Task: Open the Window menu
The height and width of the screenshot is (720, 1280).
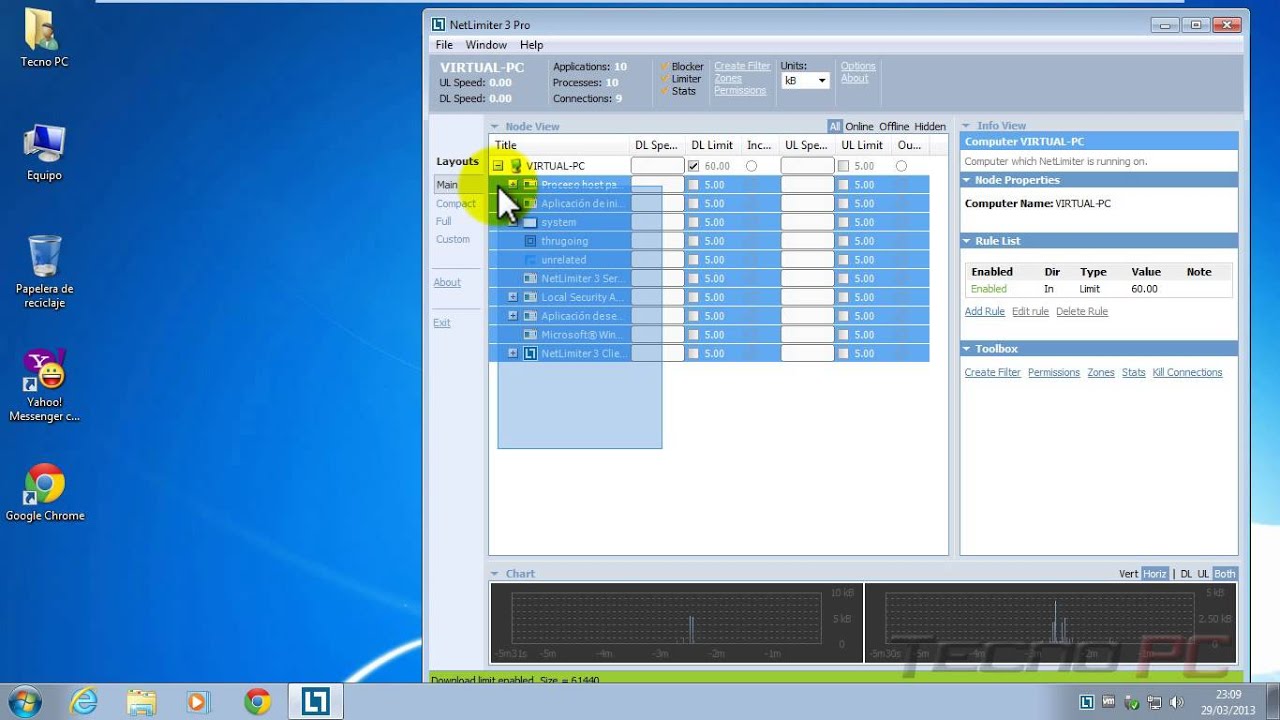Action: point(486,45)
